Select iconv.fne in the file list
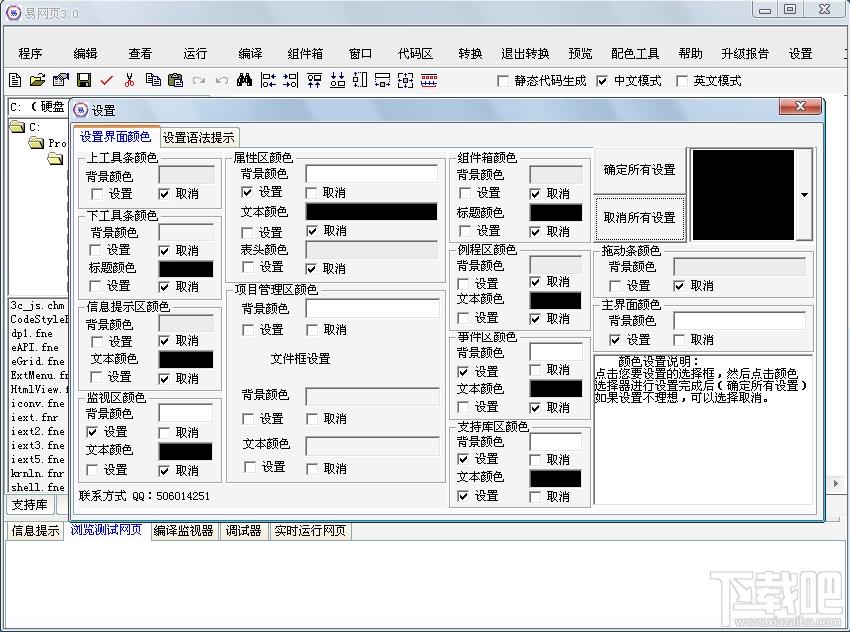Viewport: 850px width, 632px height. [38, 403]
